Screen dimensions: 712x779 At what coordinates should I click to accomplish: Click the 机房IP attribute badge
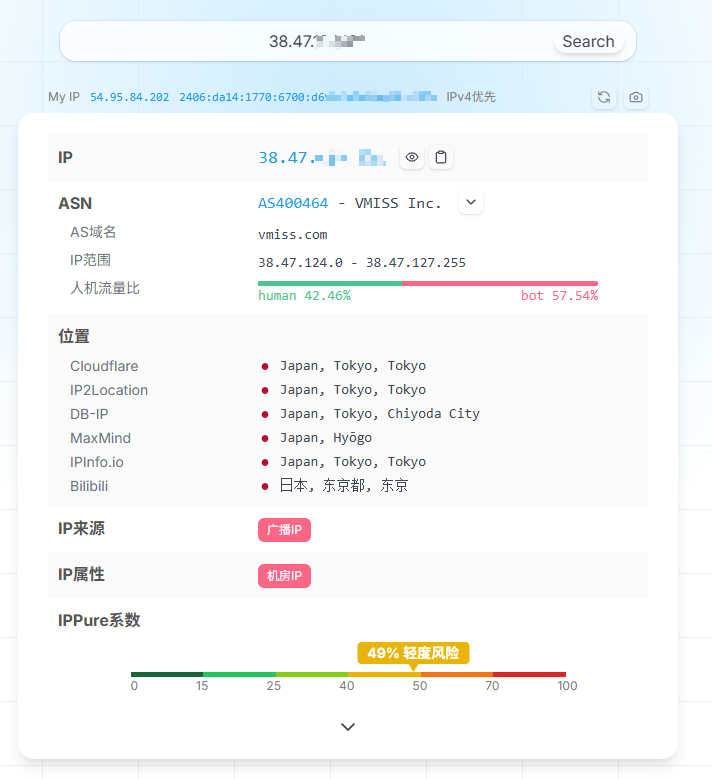[x=284, y=576]
